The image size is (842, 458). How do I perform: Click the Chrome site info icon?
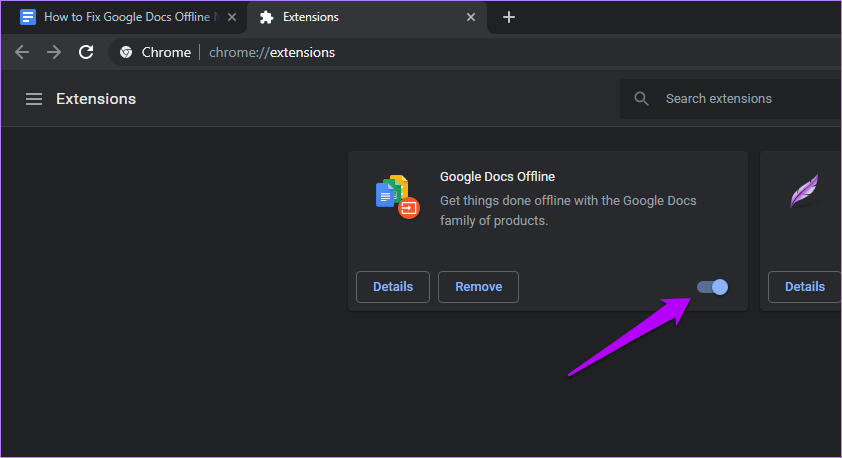coord(126,52)
